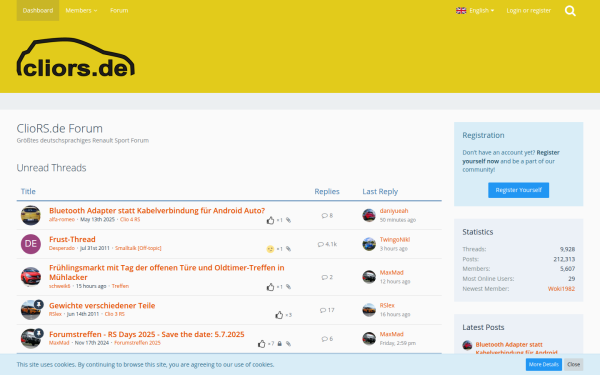Sort threads by Title column
Image resolution: width=600 pixels, height=375 pixels.
(x=28, y=191)
